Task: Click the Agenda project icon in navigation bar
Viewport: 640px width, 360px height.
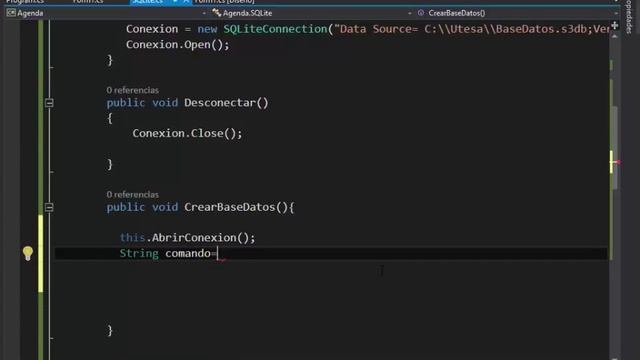Action: (11, 13)
